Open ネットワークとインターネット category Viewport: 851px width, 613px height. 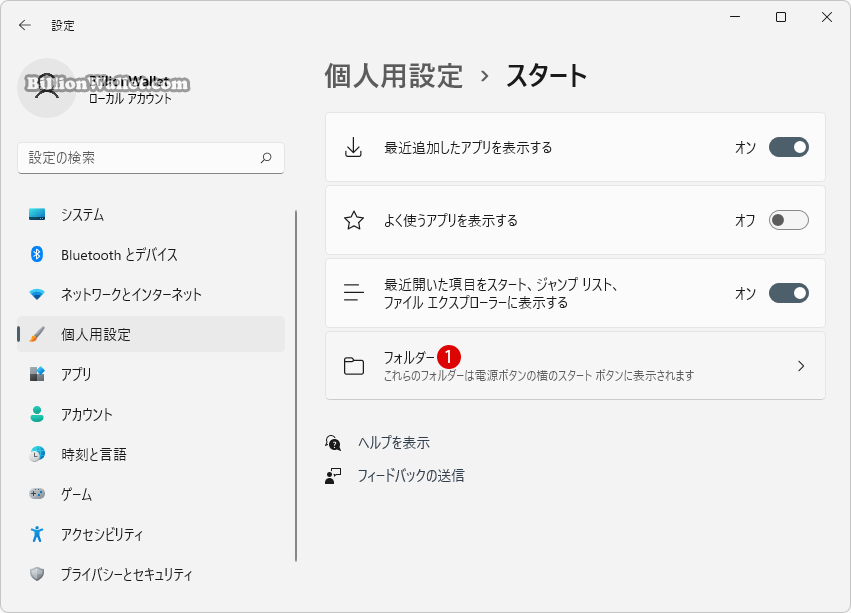tap(151, 294)
